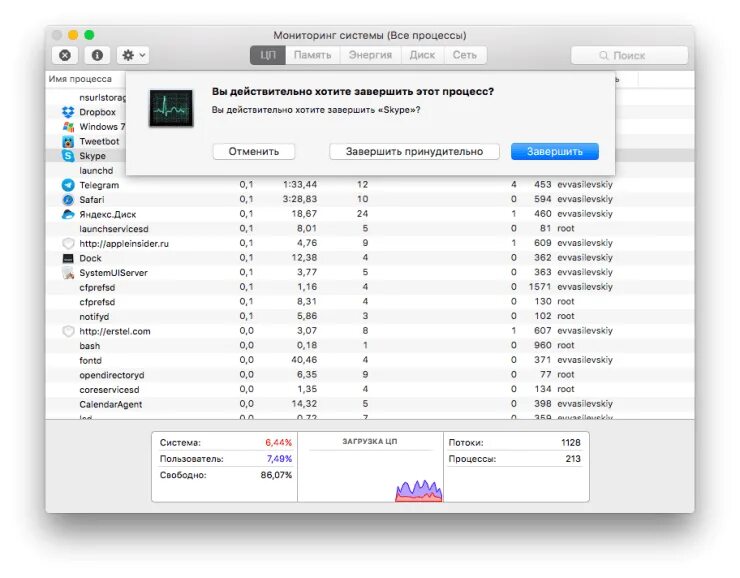The height and width of the screenshot is (578, 740).
Task: Select the launchservicesd row
Action: pyautogui.click(x=370, y=229)
